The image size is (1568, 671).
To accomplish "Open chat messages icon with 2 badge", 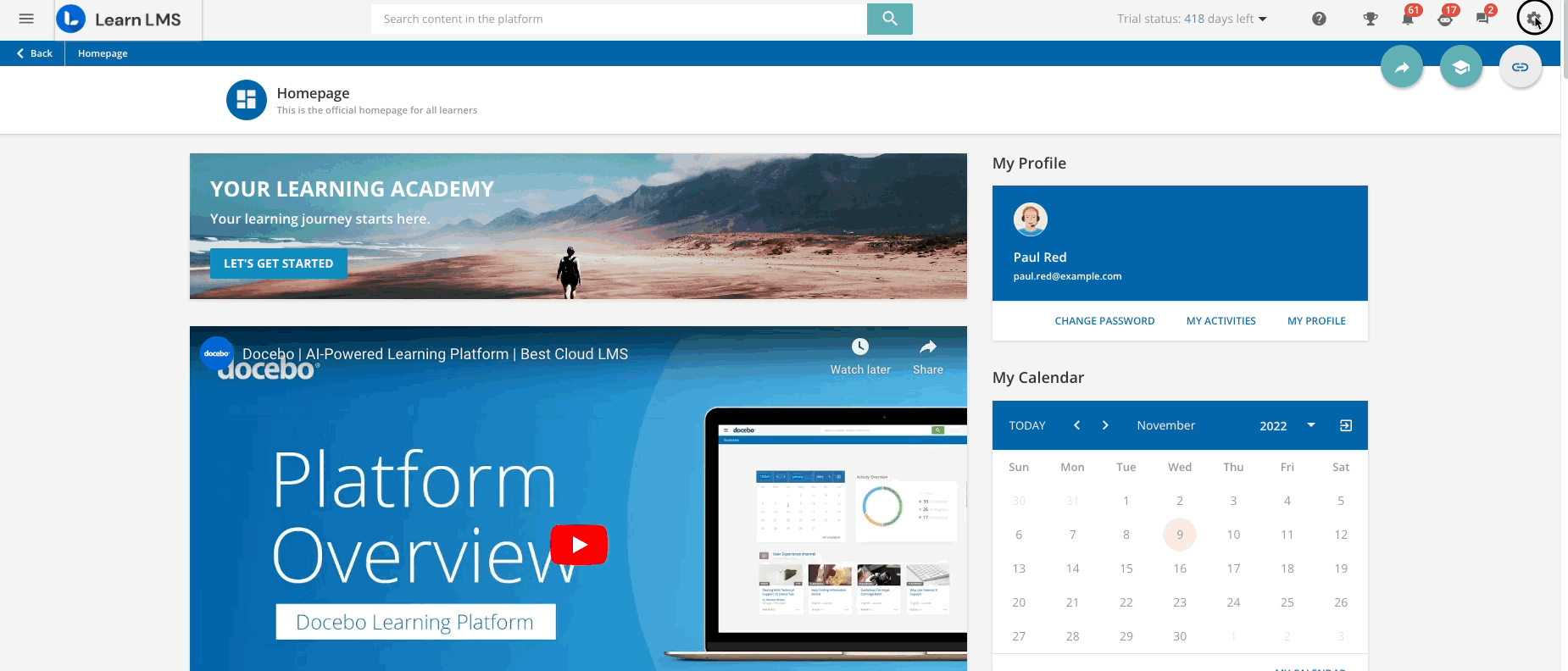I will [x=1483, y=18].
